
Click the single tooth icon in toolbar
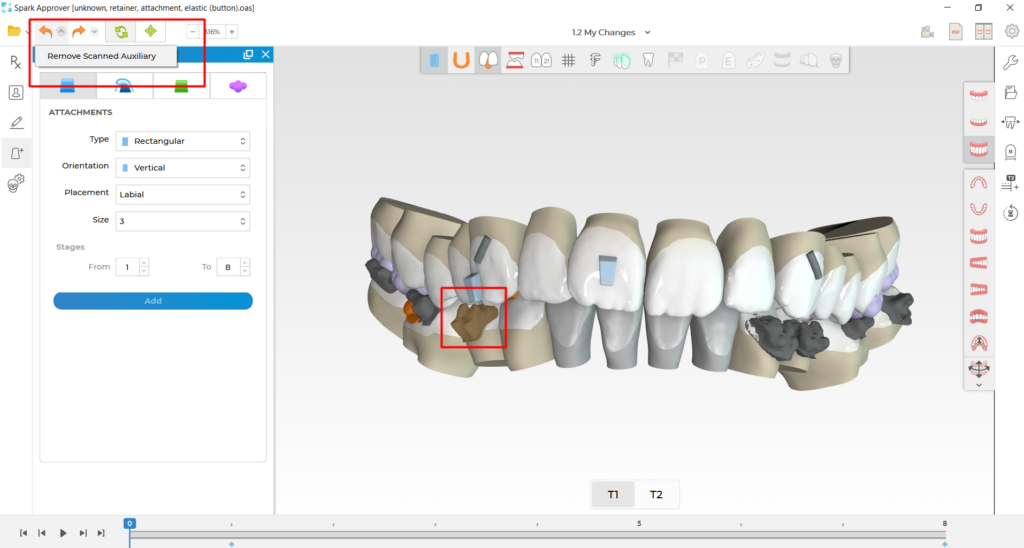648,61
